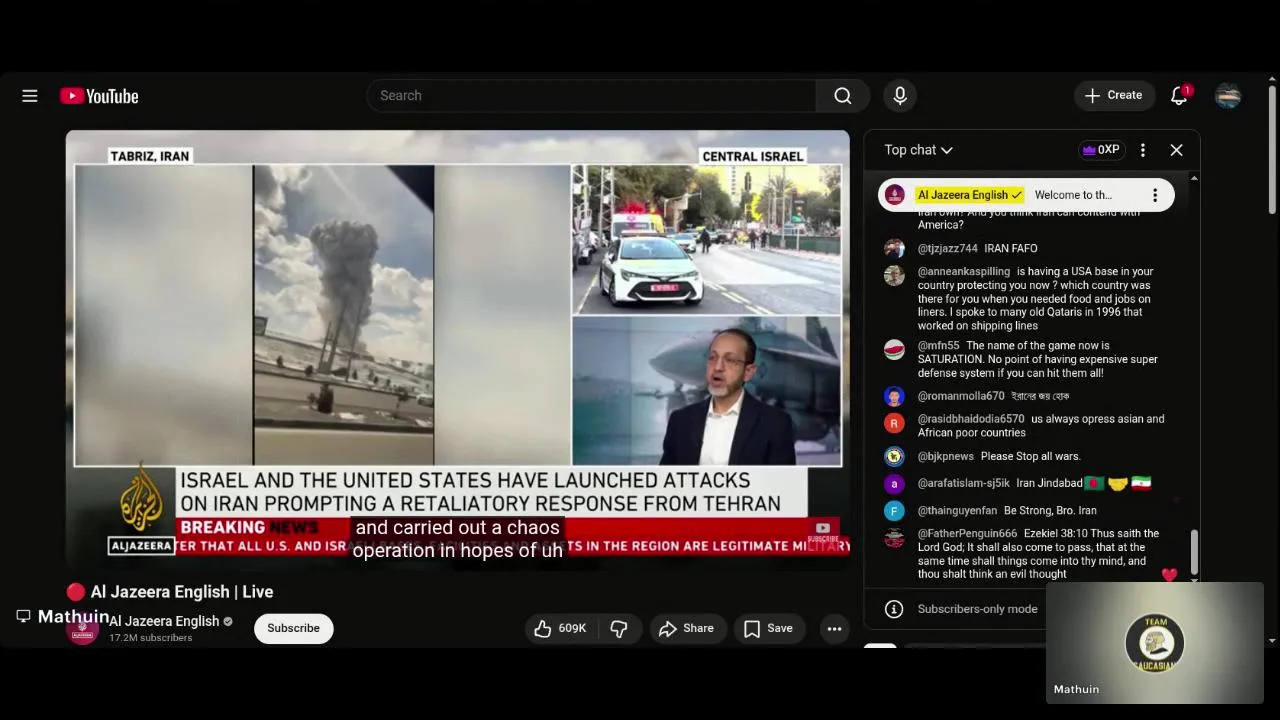Click the page vertical scrollbar

coord(1272,150)
